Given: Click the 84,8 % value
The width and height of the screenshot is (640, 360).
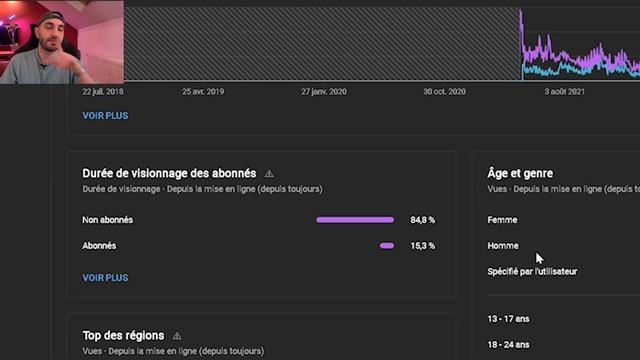Looking at the screenshot, I should (422, 220).
